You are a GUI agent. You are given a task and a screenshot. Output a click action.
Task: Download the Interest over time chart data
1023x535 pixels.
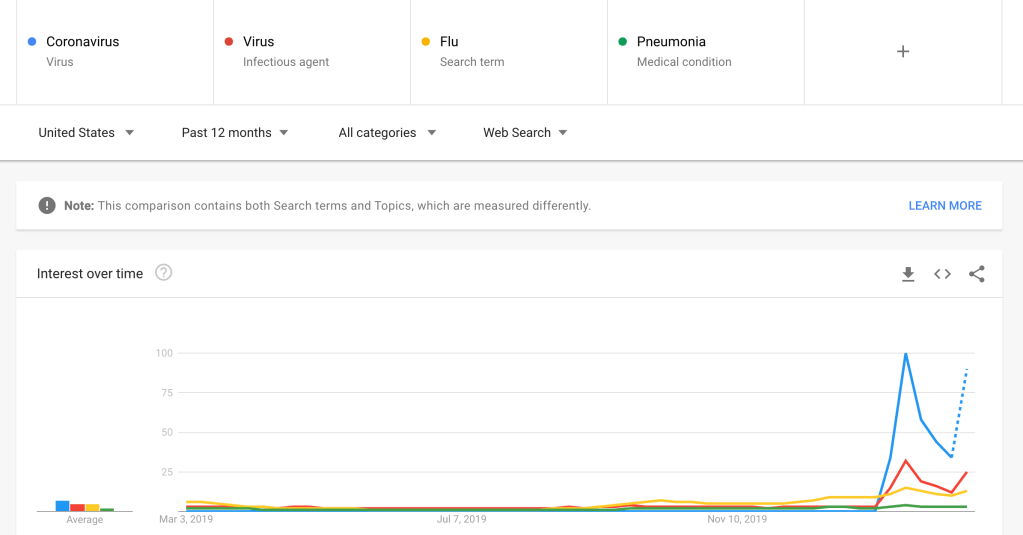(x=908, y=274)
